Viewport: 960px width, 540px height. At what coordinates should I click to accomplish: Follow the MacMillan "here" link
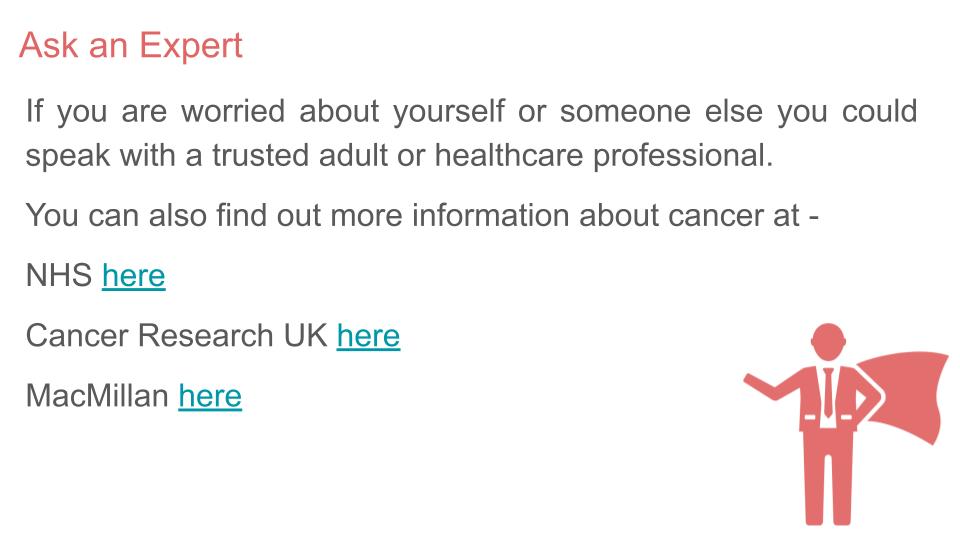[210, 395]
